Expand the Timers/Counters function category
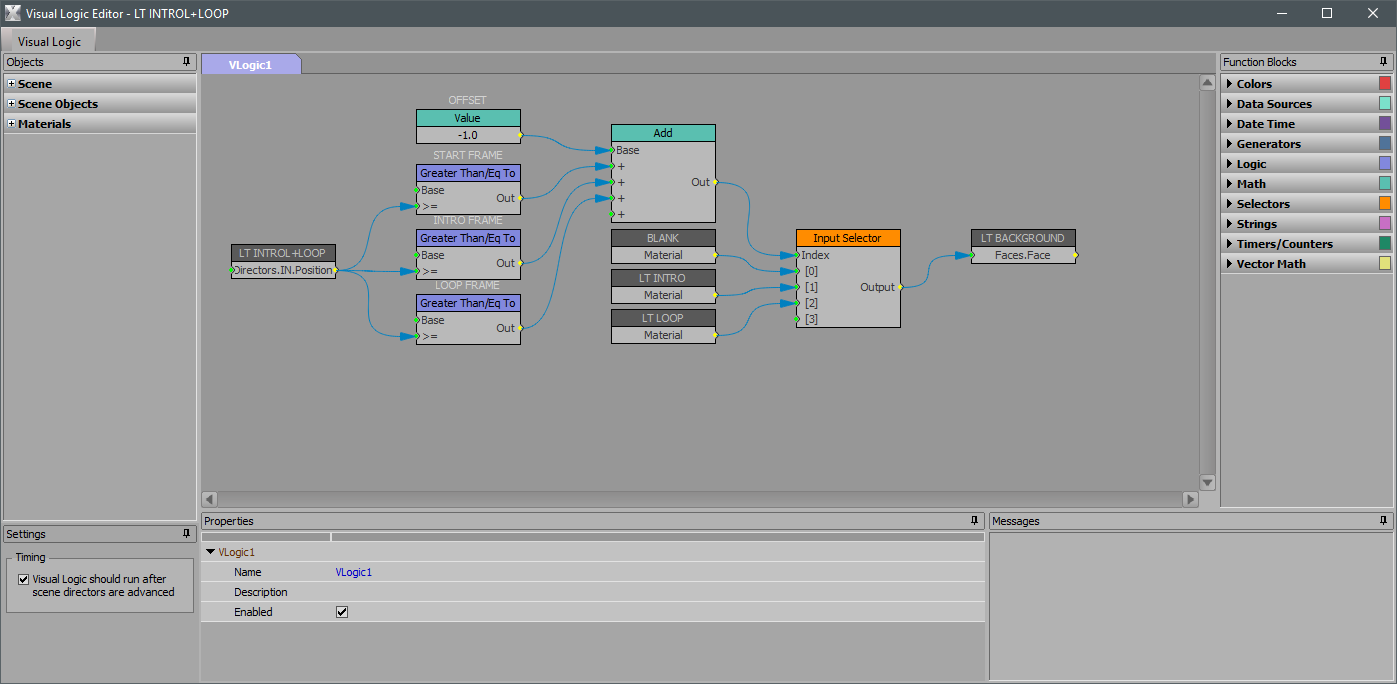 [x=1229, y=244]
